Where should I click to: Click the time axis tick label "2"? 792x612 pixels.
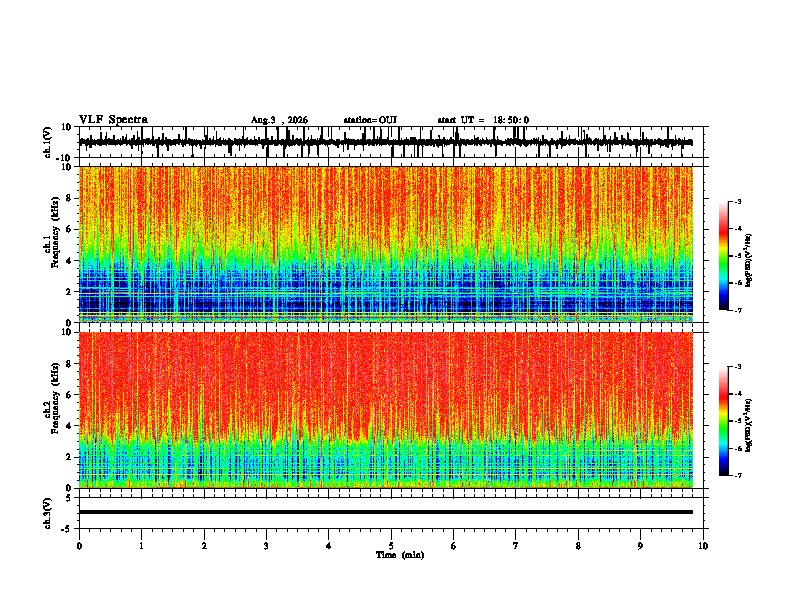click(204, 546)
